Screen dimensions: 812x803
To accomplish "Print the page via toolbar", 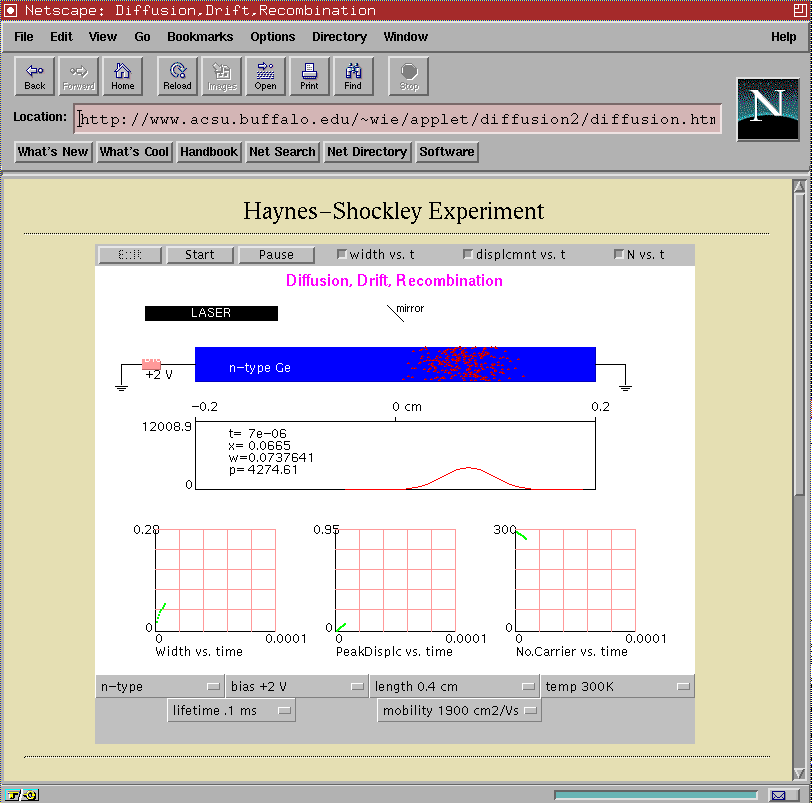I will 309,76.
